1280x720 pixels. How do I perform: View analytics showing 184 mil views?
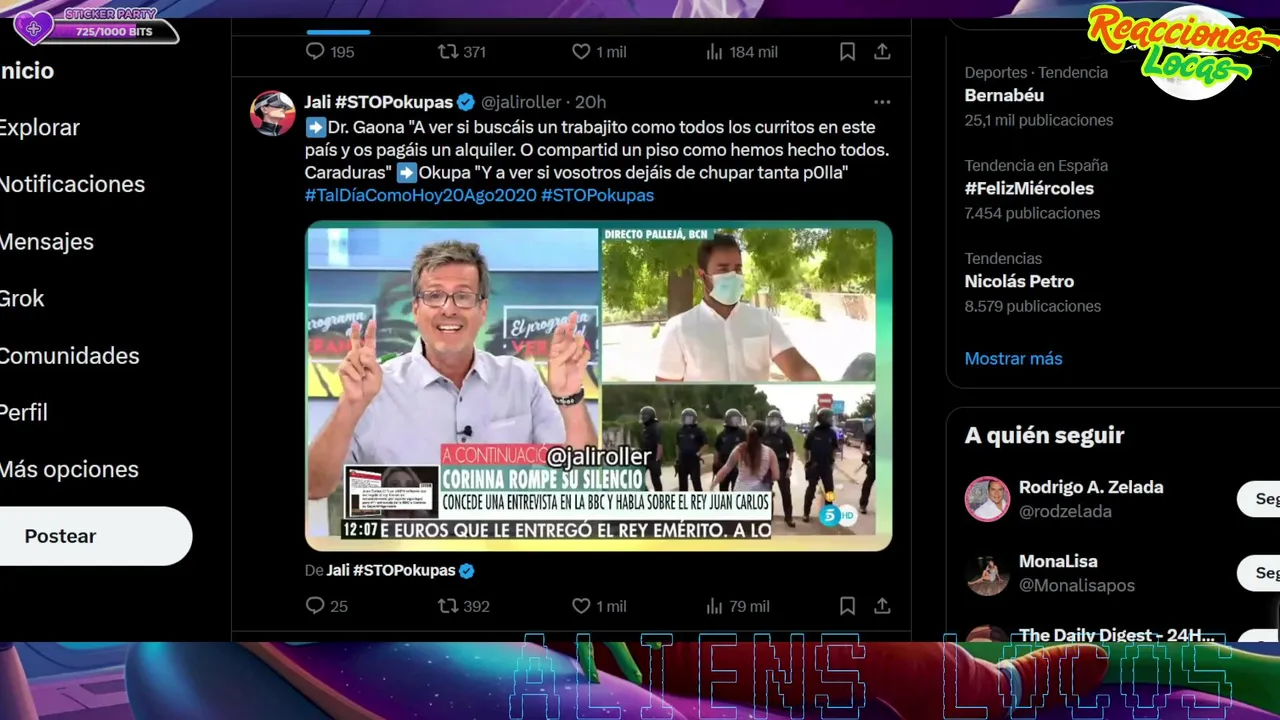(x=741, y=52)
